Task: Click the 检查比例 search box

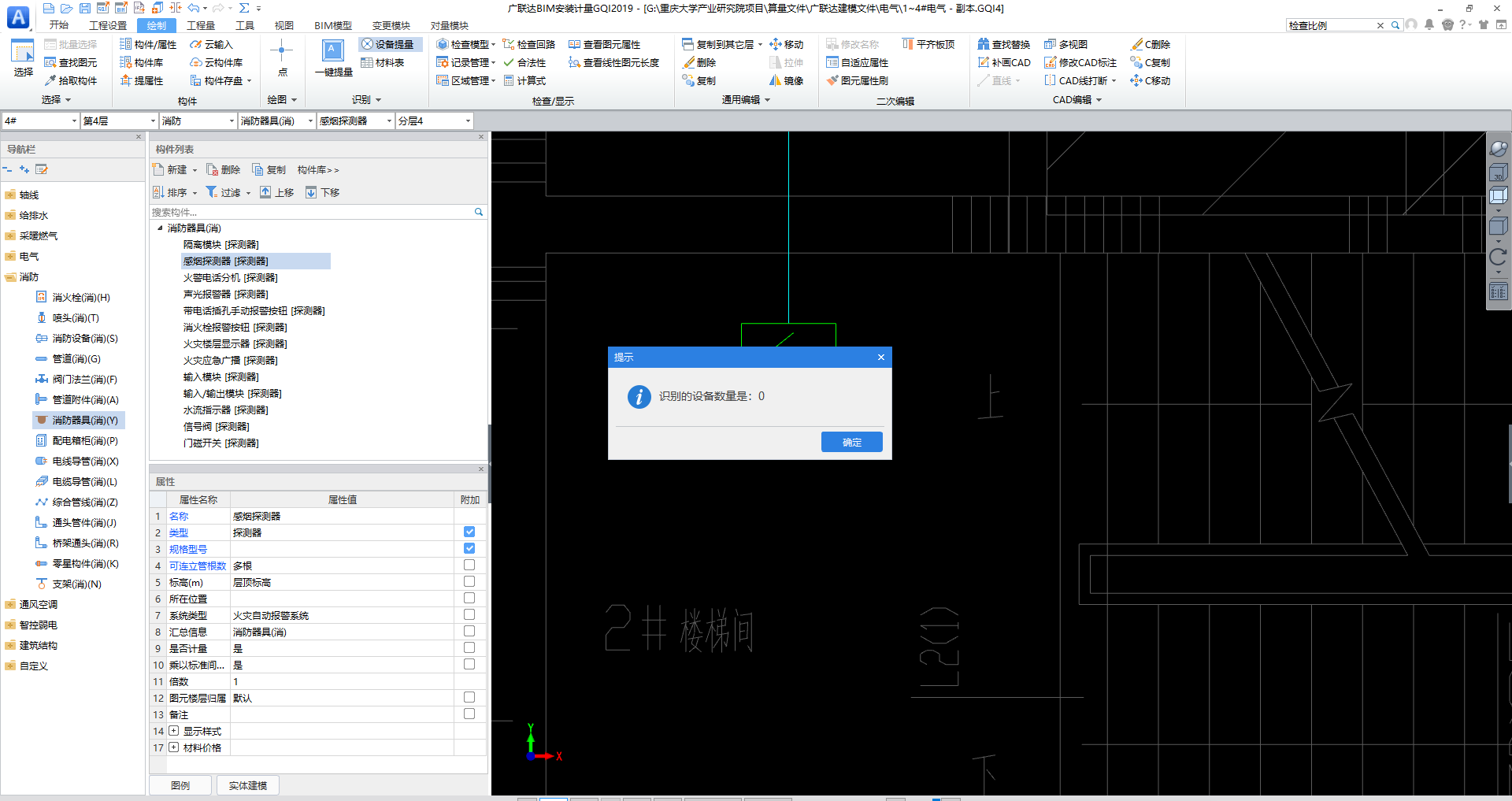Action: point(1332,25)
